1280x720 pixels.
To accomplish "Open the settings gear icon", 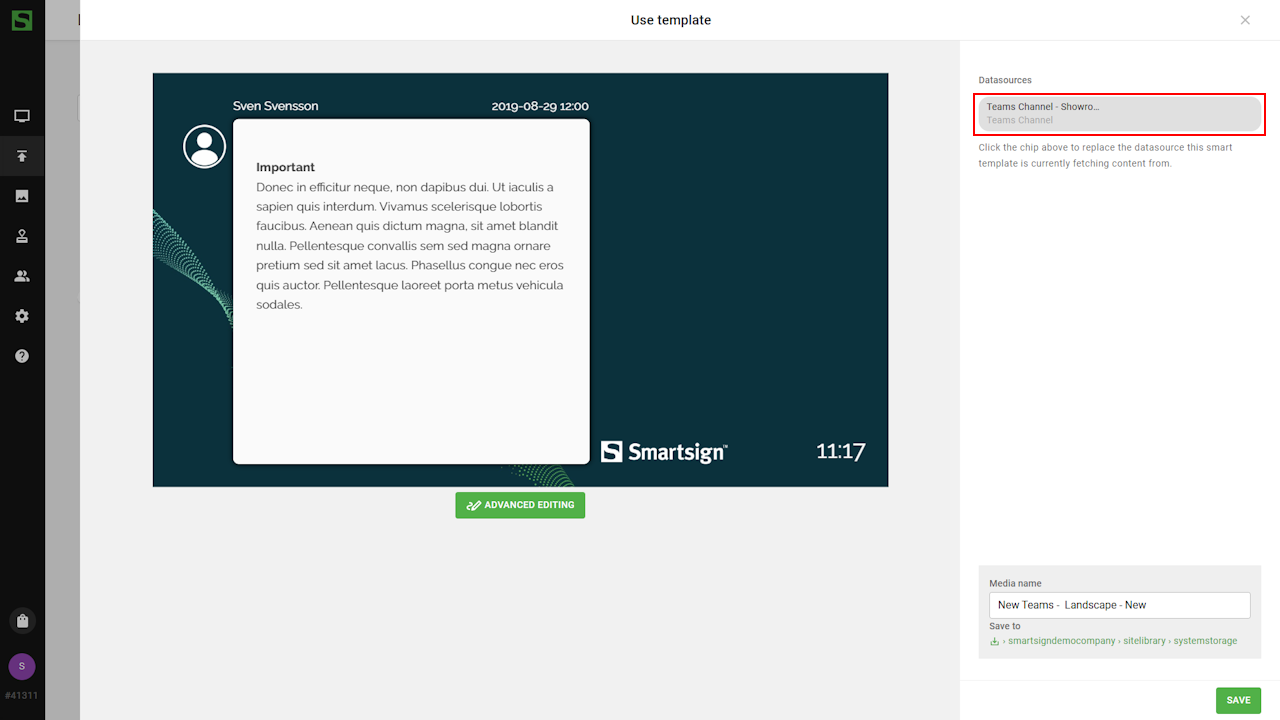I will 22,316.
